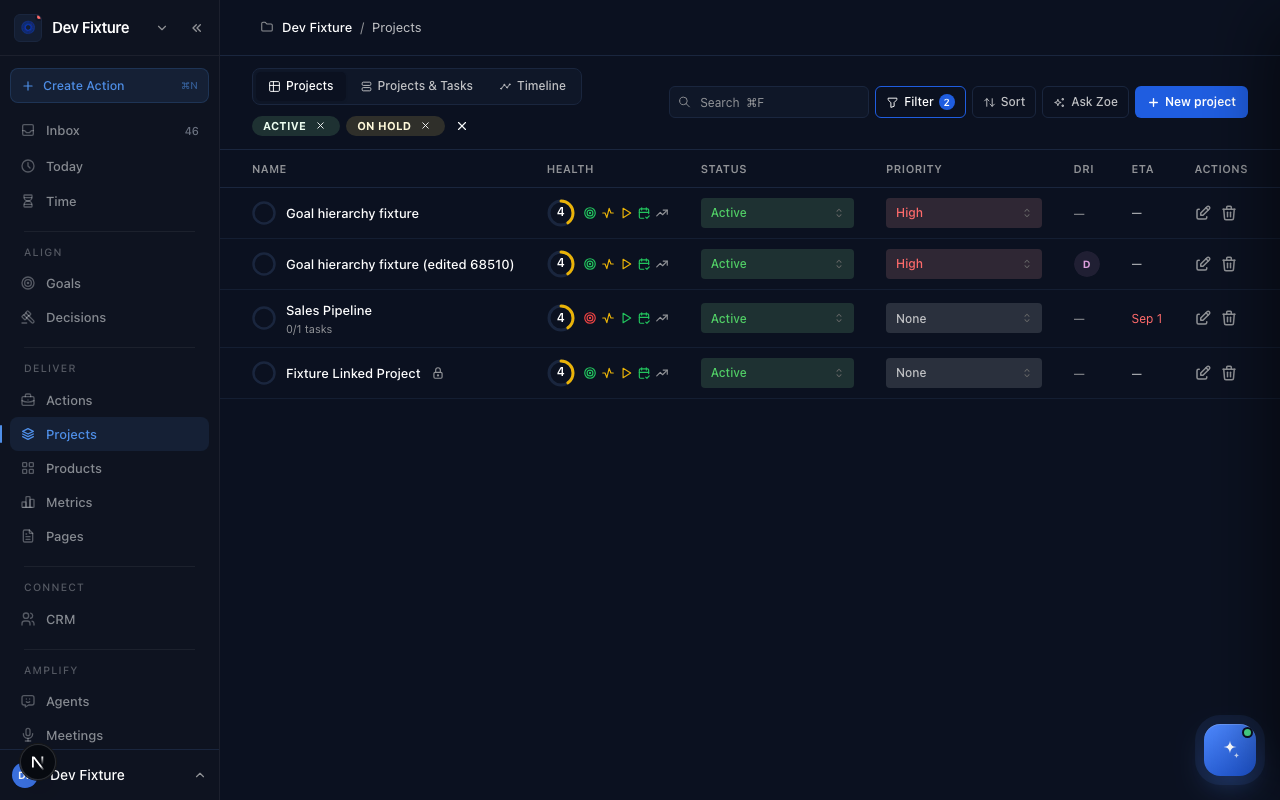Select the Fixture Linked Project row circle
Viewport: 1280px width, 800px height.
tap(264, 373)
